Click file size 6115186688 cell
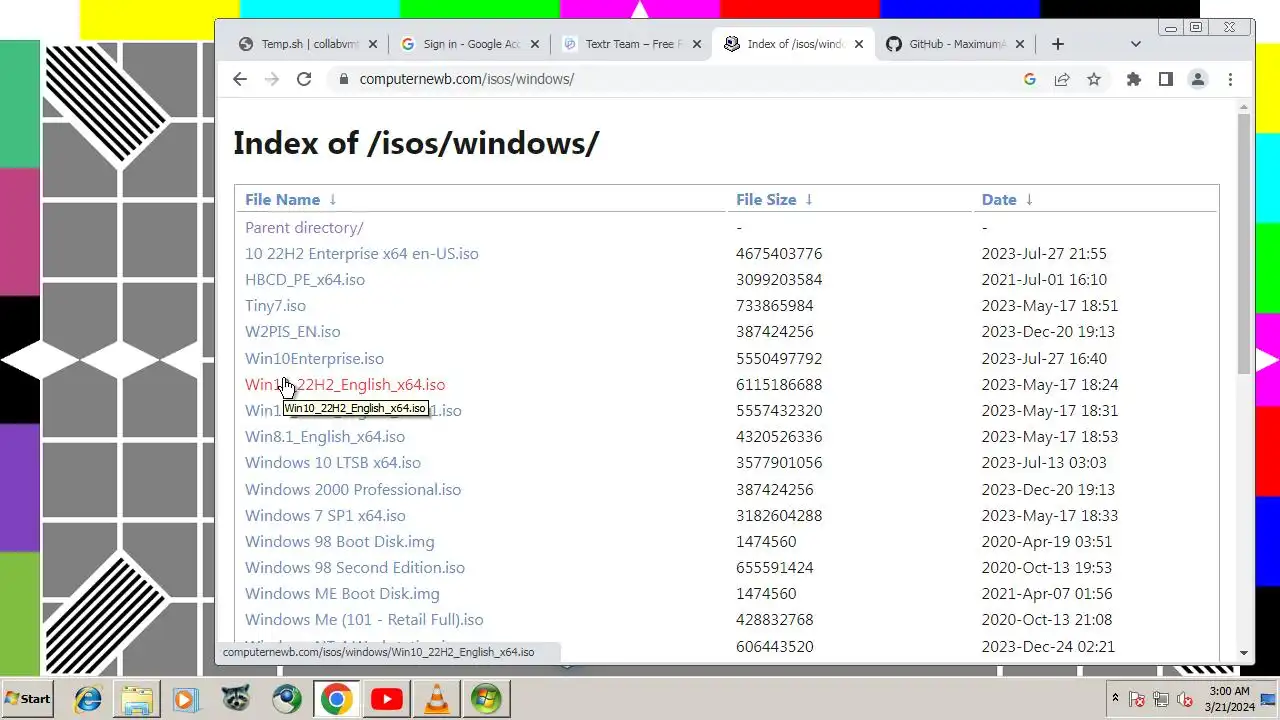This screenshot has width=1280, height=720. 779,385
